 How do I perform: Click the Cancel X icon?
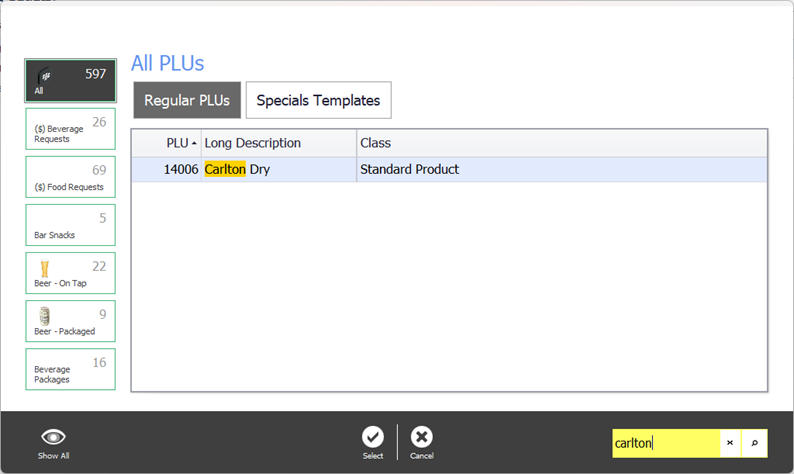(422, 437)
